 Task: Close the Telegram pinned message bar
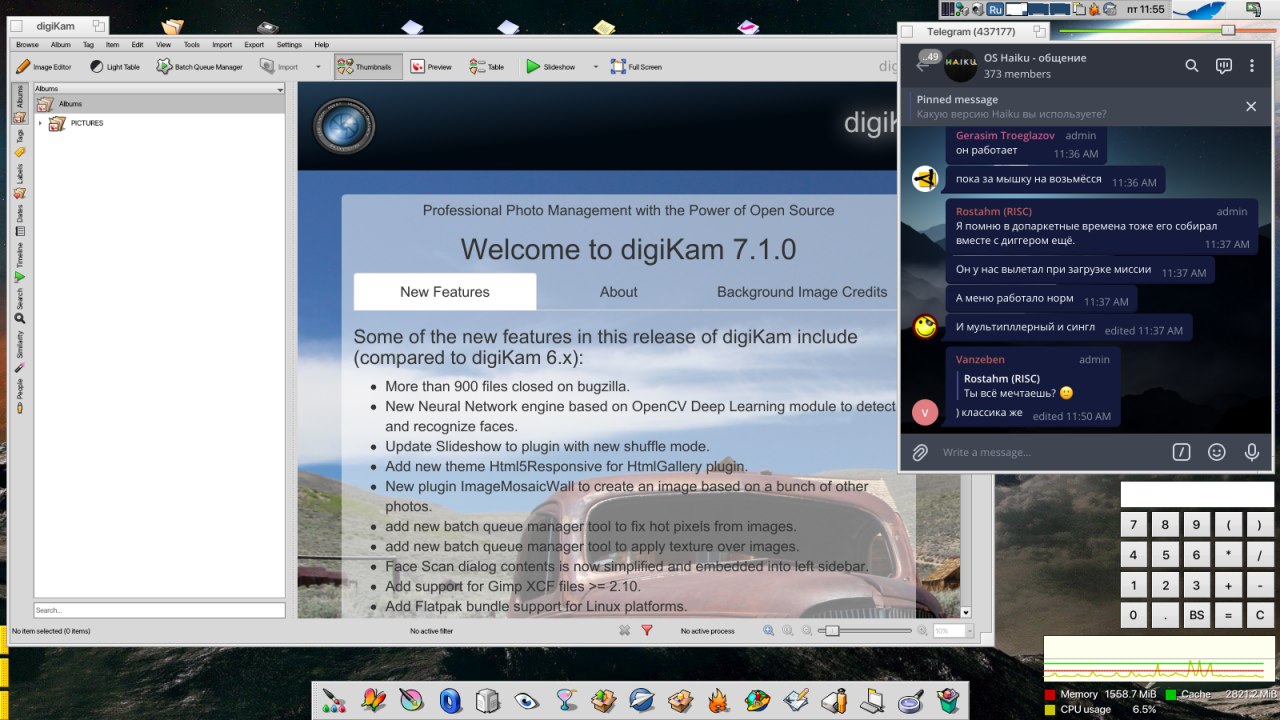point(1251,106)
